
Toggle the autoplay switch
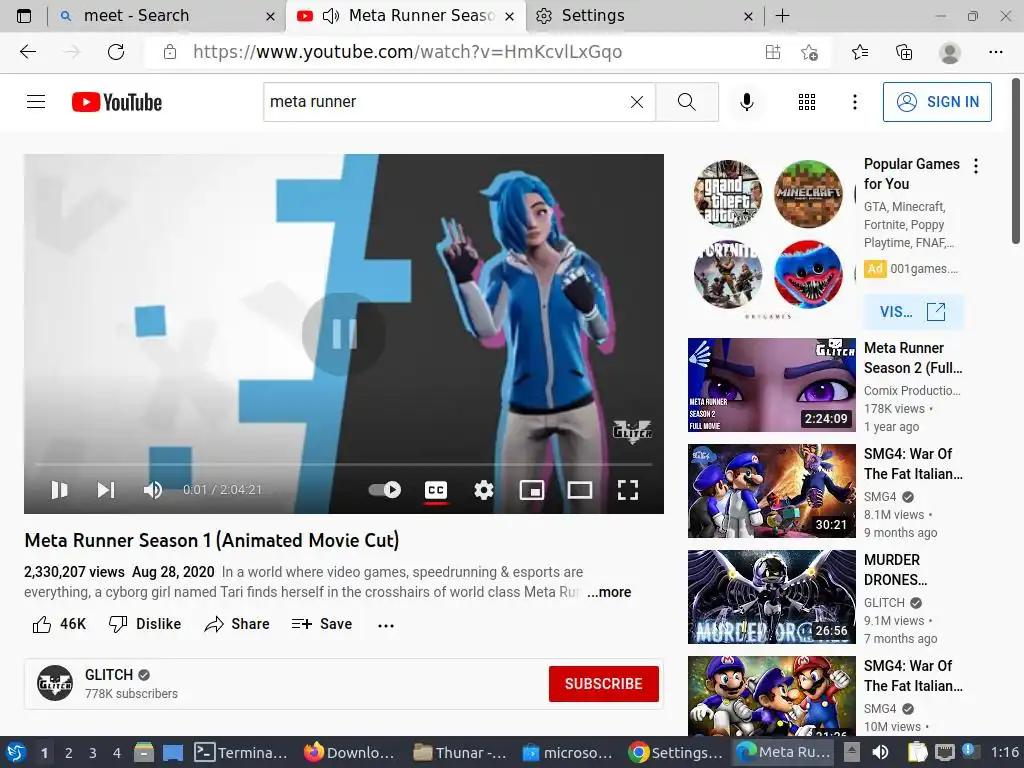click(385, 490)
